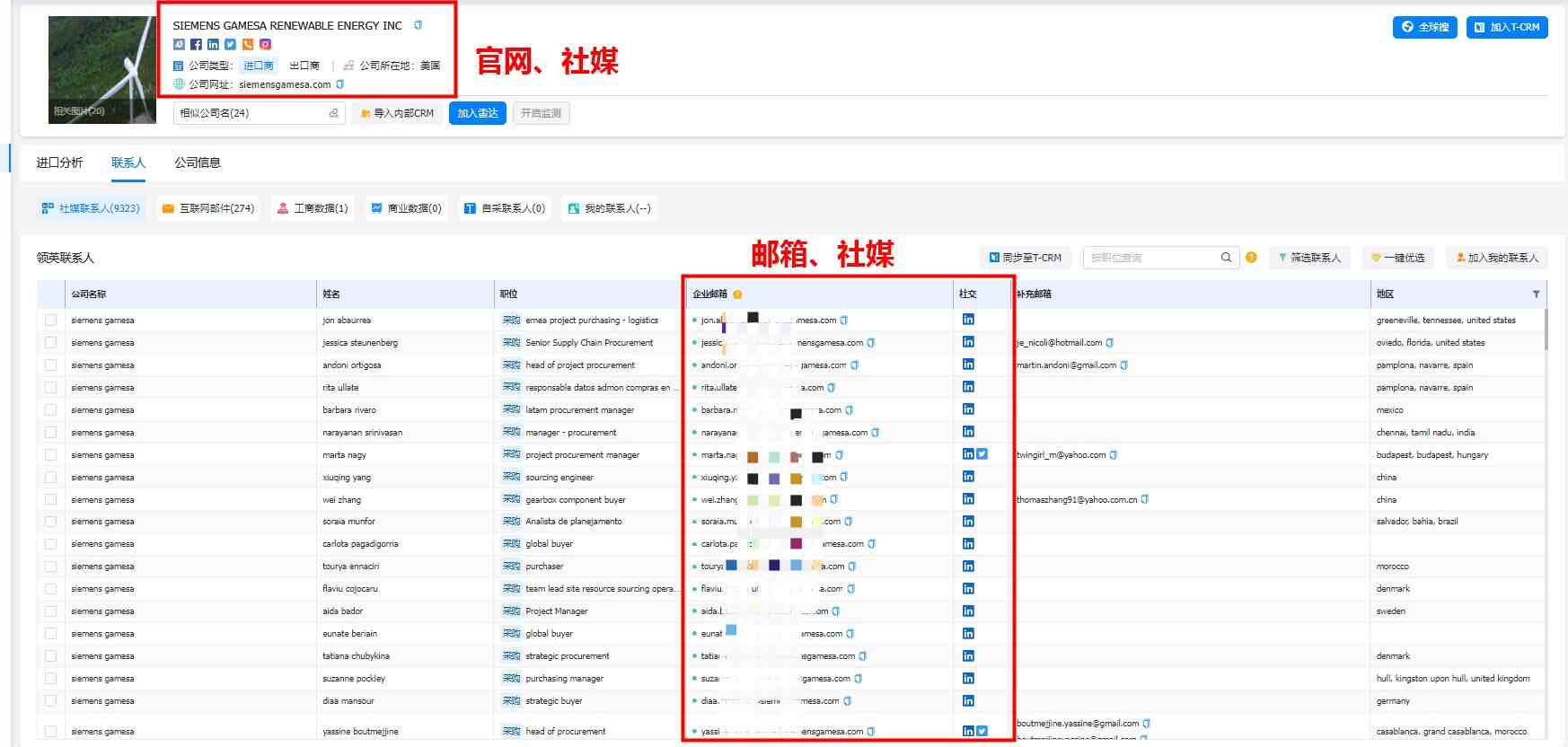Click the blue 加入雷达 button
This screenshot has height=747, width=1568.
click(x=477, y=113)
